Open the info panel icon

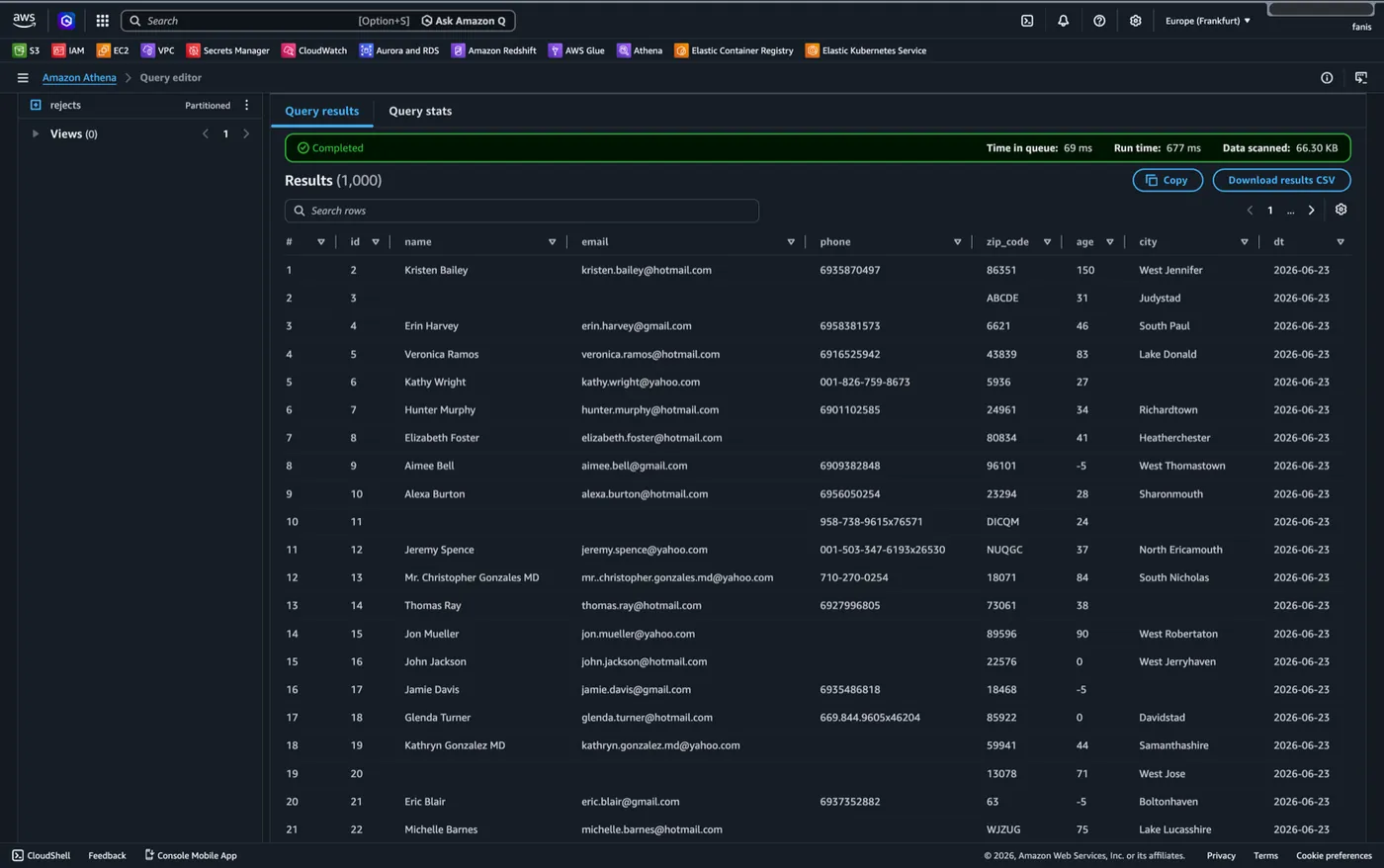[1327, 77]
